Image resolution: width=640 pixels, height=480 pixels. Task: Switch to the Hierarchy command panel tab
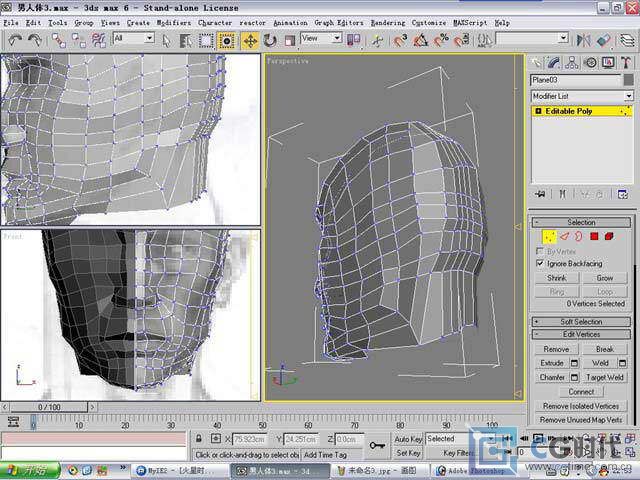[572, 62]
